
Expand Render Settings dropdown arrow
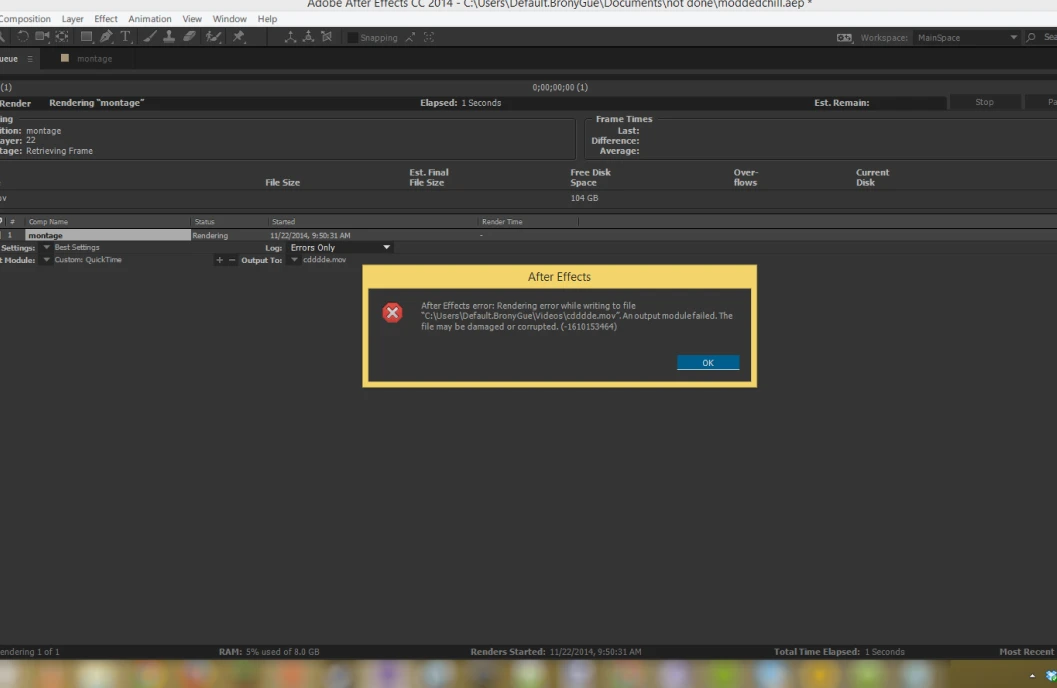pyautogui.click(x=47, y=248)
